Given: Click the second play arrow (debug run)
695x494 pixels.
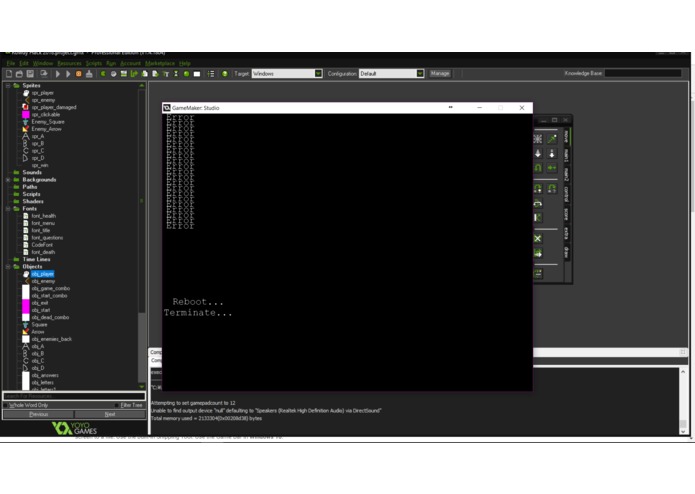Looking at the screenshot, I should click(68, 74).
